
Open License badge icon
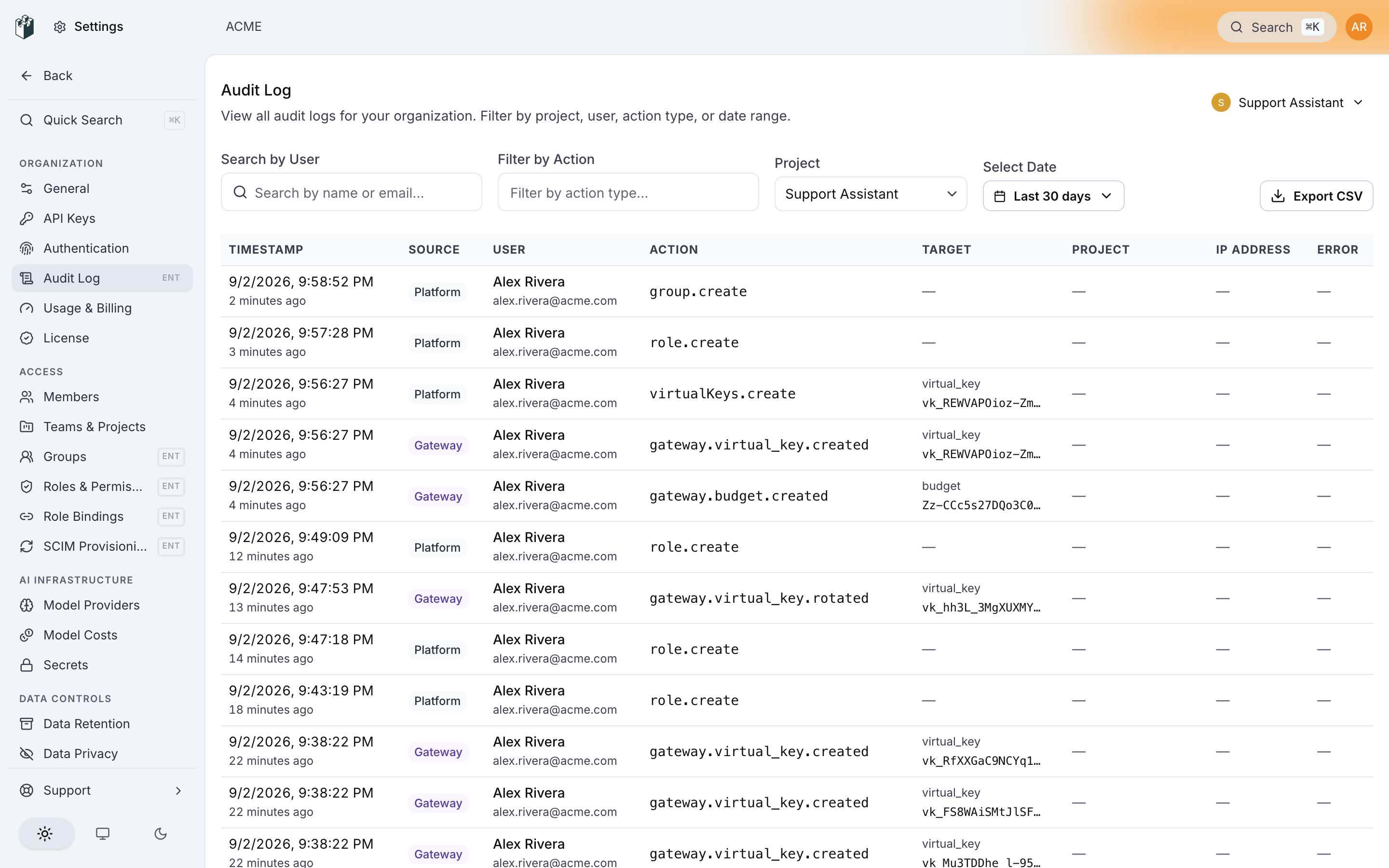27,338
